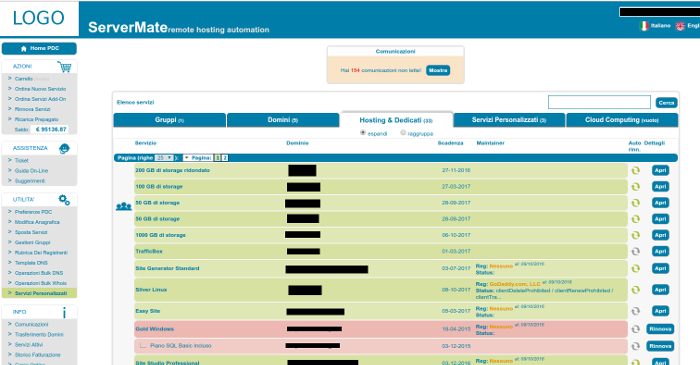Toggle auto-renew for 200 GB di storage ridondato

[x=635, y=170]
